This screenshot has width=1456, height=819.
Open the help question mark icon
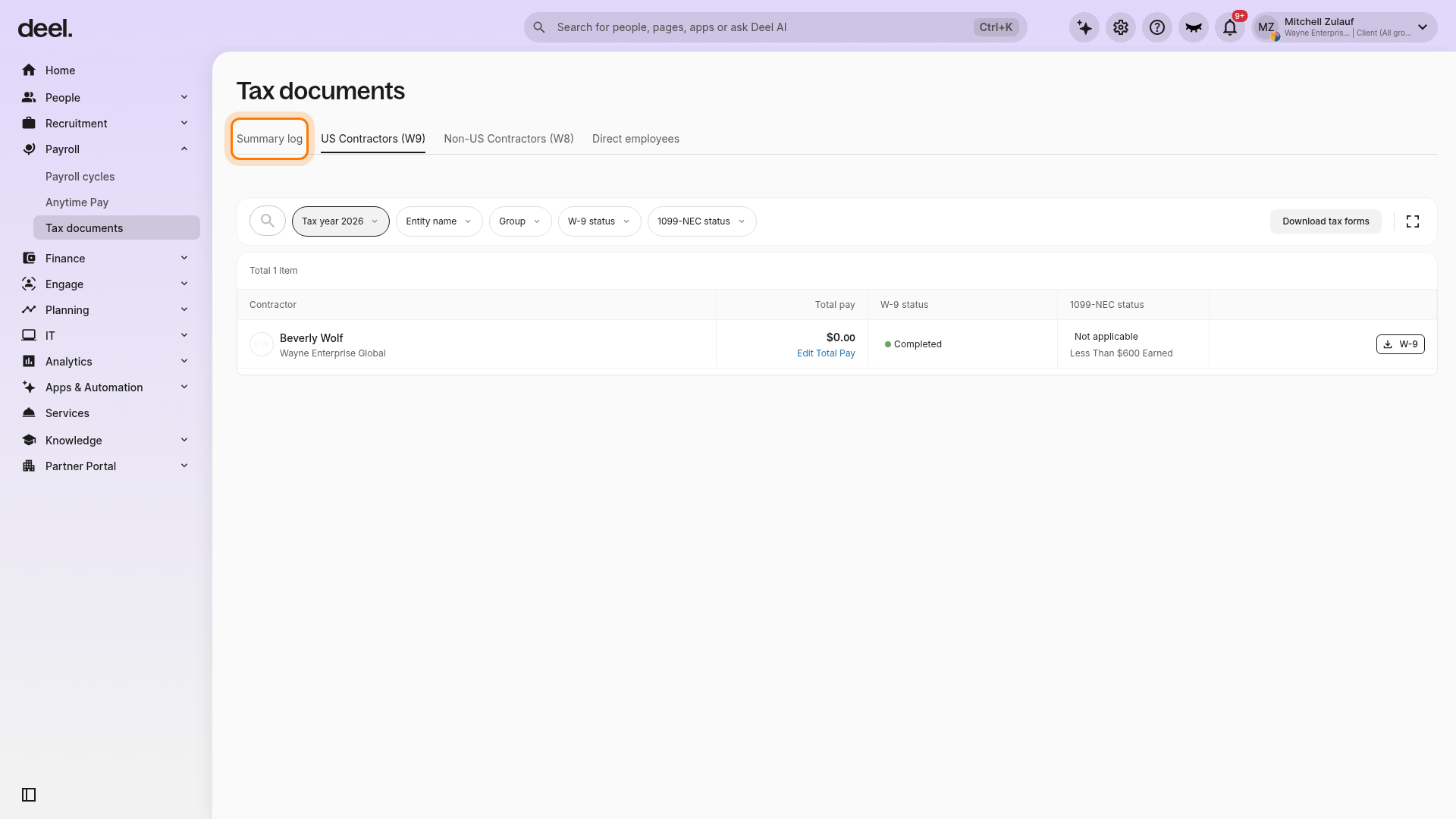click(x=1157, y=27)
